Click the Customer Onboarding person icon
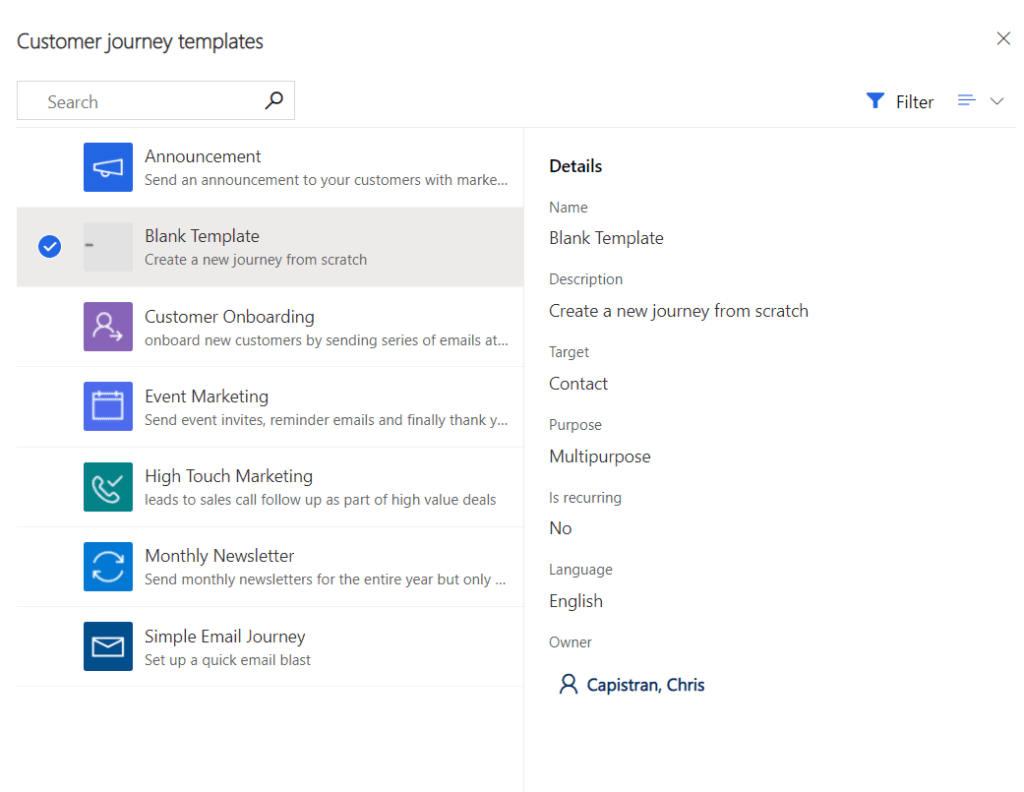The image size is (1024, 792). 108,326
